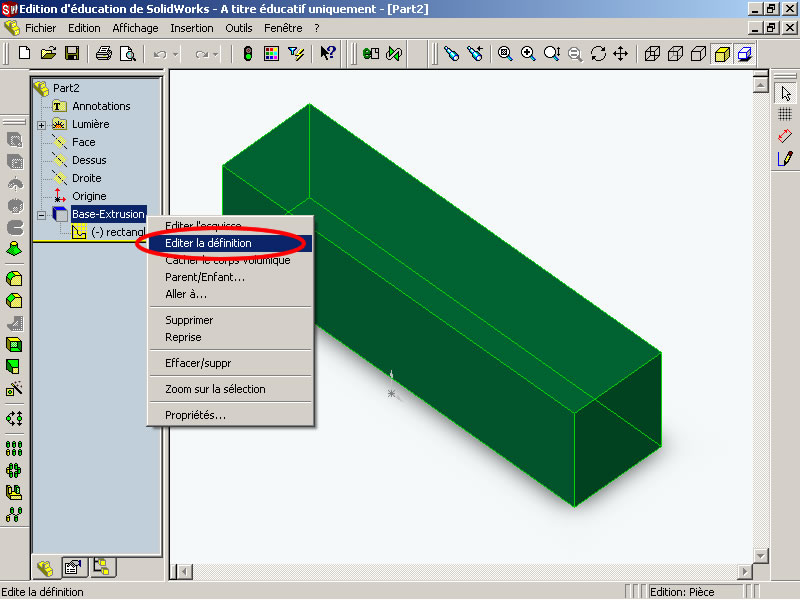This screenshot has width=800, height=600.
Task: Select the Pan view arrows icon
Action: tap(620, 53)
